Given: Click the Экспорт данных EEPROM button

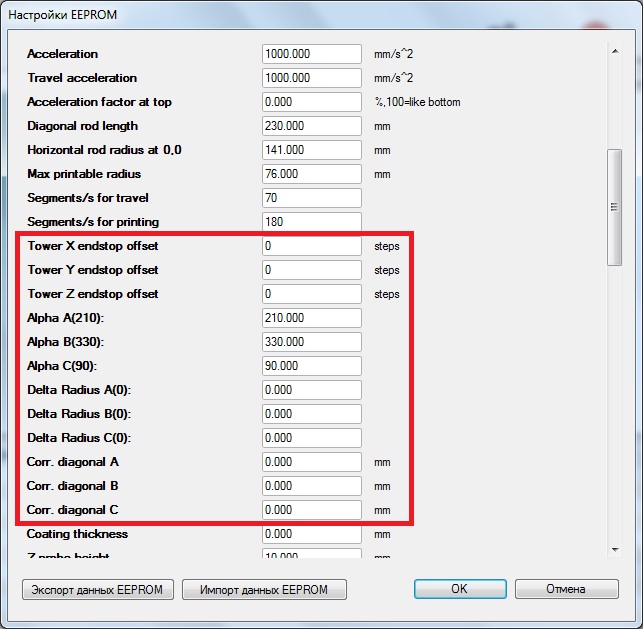Looking at the screenshot, I should coord(98,590).
